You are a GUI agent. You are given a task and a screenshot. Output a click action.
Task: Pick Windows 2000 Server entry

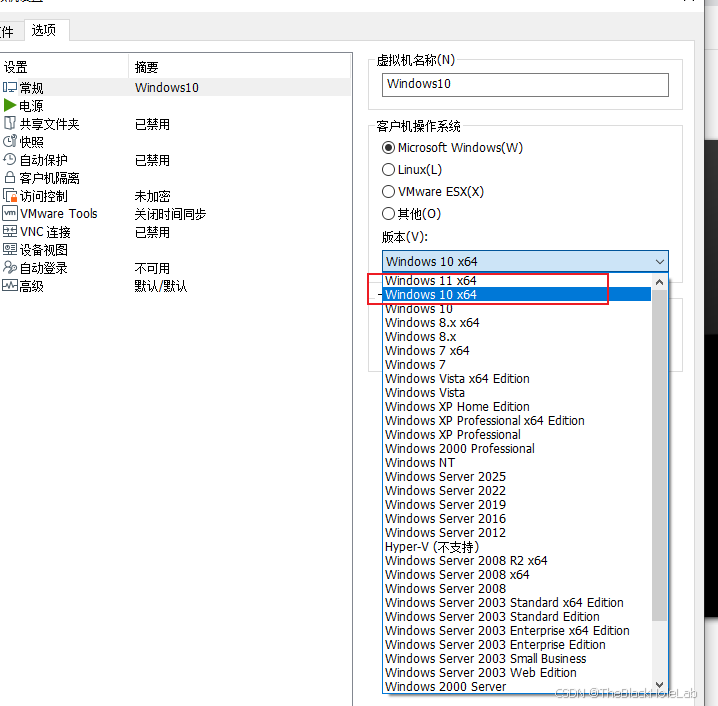(x=517, y=687)
